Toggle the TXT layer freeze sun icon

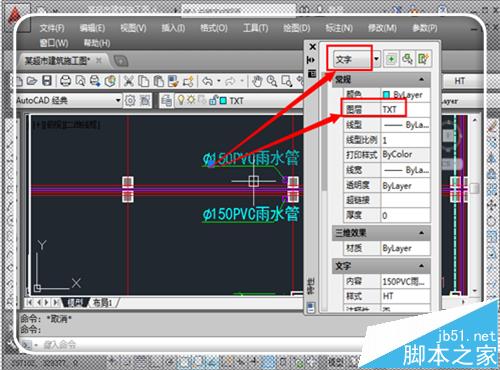tap(191, 100)
